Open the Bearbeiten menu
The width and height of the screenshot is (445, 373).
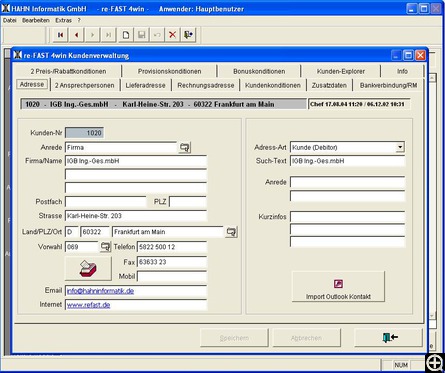point(36,20)
